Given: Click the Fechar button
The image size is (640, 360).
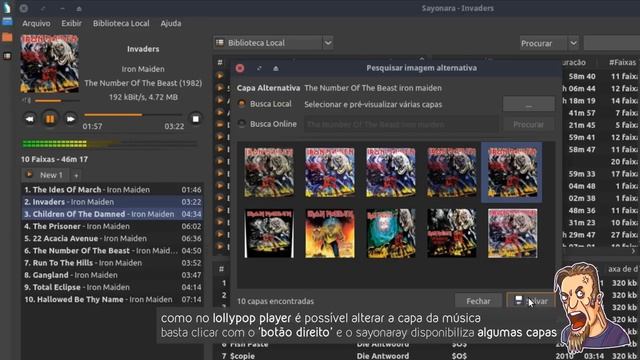Looking at the screenshot, I should click(x=478, y=301).
